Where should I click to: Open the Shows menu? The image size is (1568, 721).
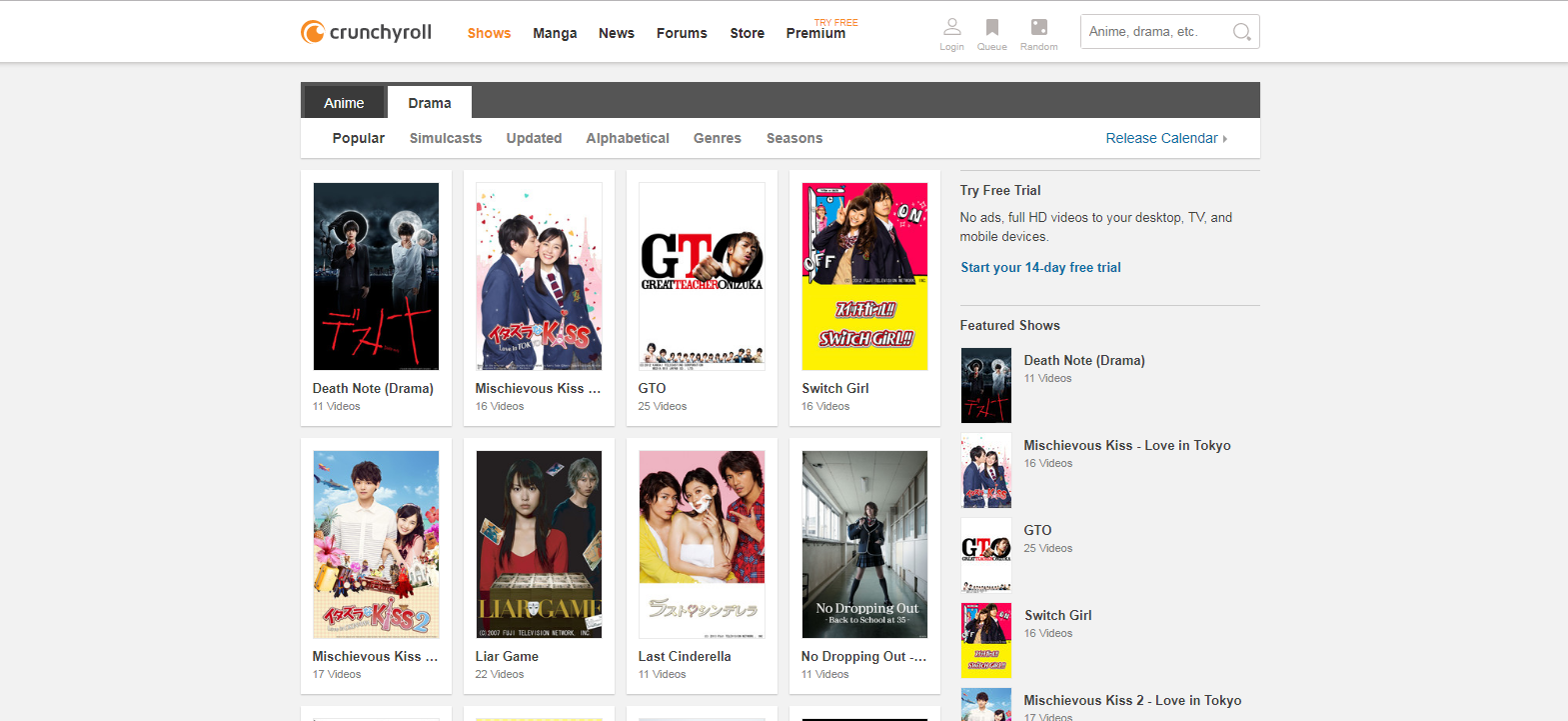click(x=489, y=33)
